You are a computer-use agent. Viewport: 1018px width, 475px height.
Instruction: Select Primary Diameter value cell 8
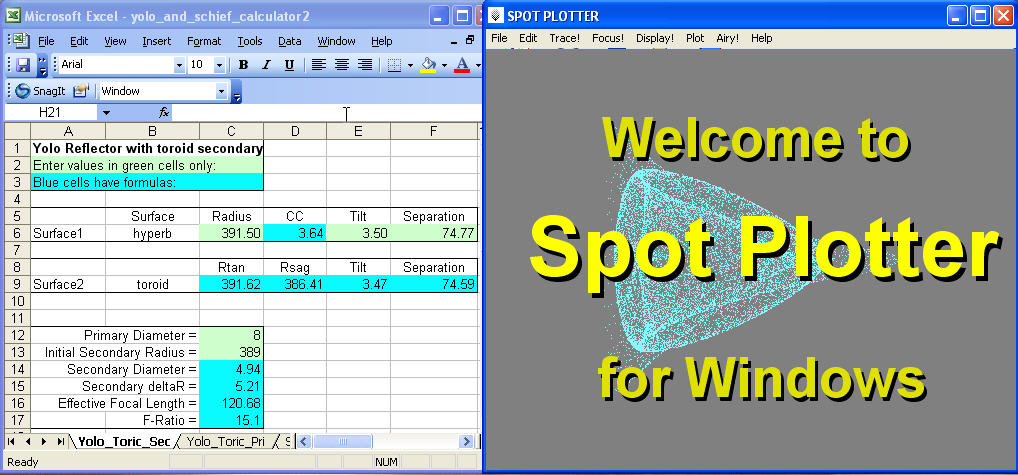click(231, 335)
